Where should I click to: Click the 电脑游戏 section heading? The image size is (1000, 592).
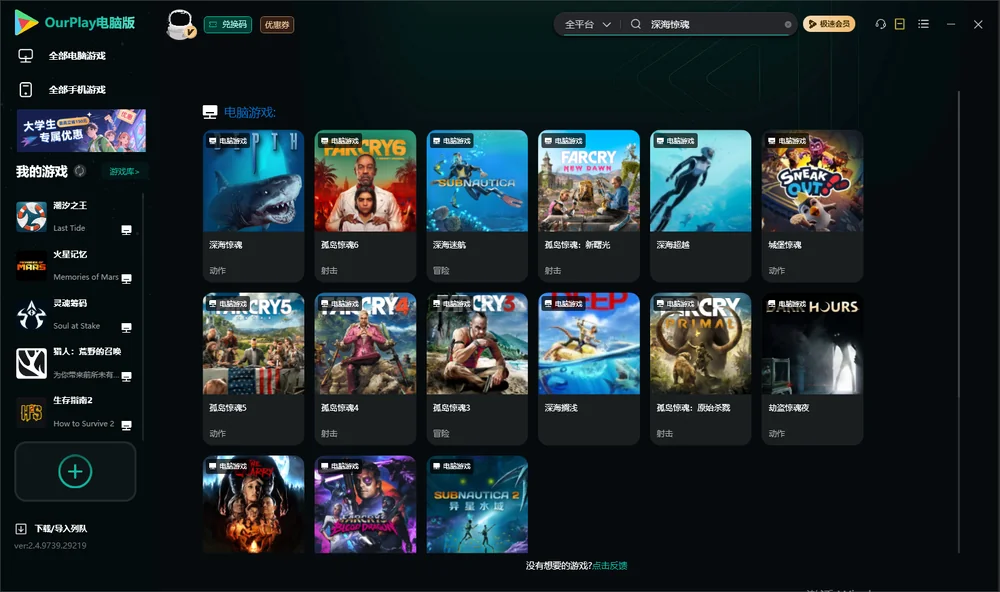click(249, 112)
